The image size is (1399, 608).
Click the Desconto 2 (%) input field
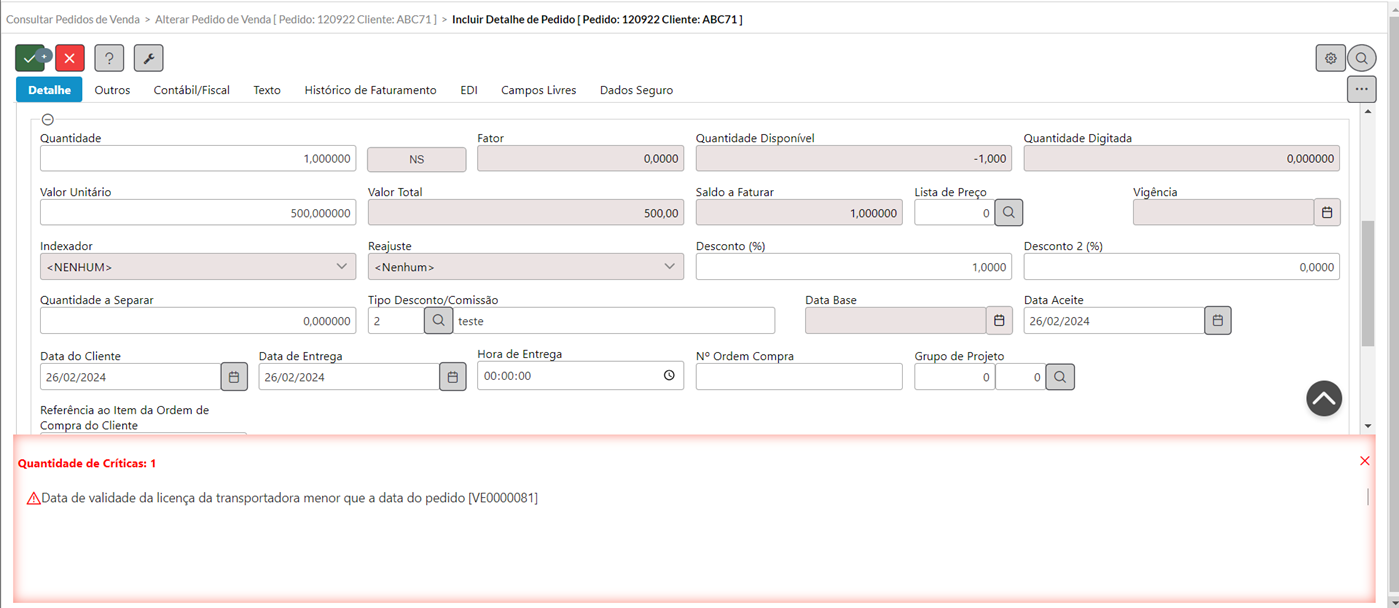pyautogui.click(x=1182, y=266)
